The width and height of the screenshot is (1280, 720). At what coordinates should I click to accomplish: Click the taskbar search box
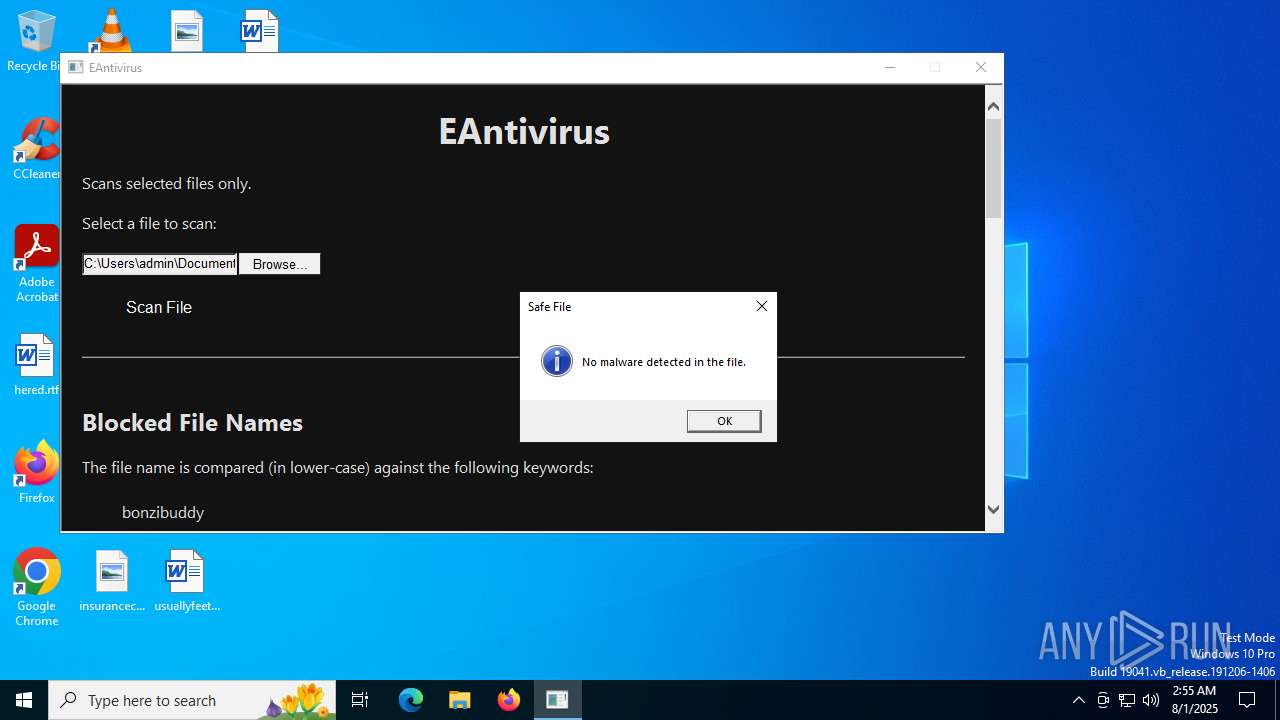coord(193,700)
